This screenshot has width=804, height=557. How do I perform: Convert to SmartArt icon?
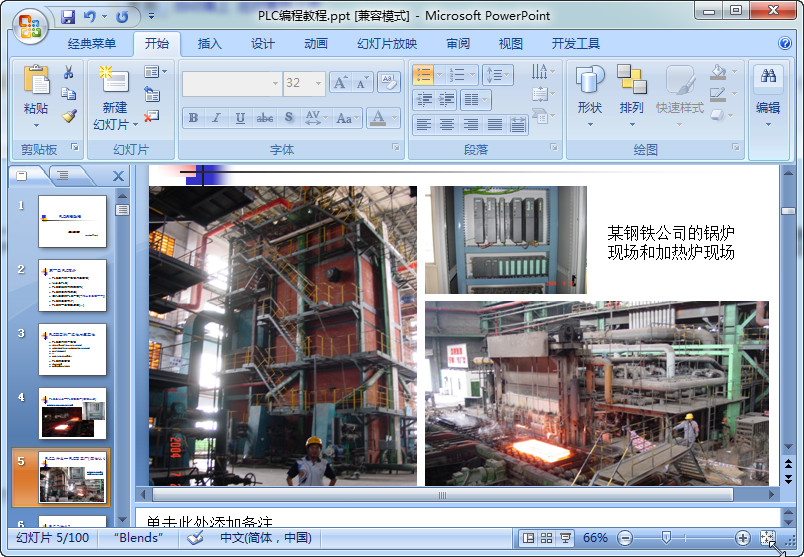(543, 116)
